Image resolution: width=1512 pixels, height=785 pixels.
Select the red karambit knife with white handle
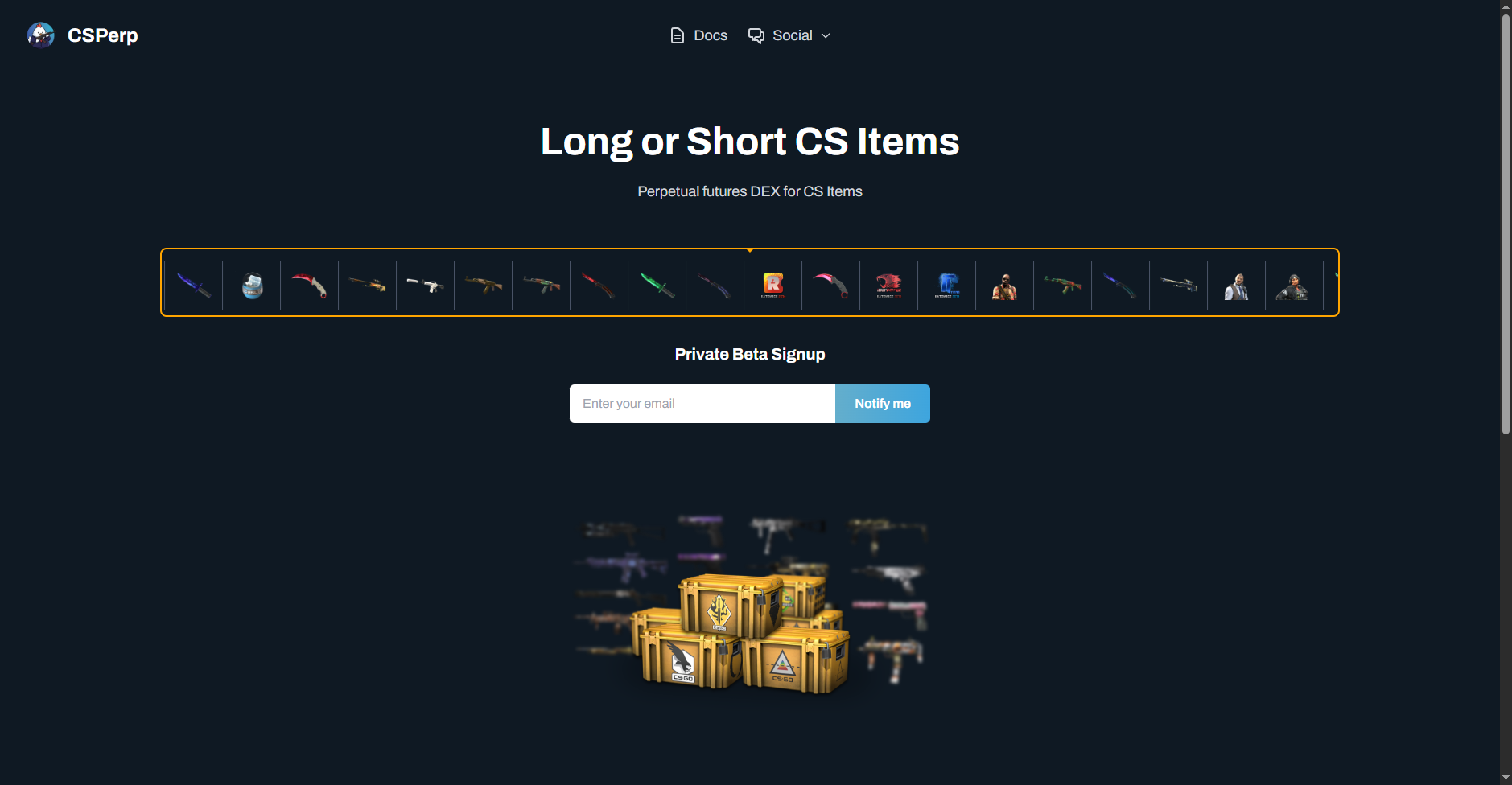[310, 285]
